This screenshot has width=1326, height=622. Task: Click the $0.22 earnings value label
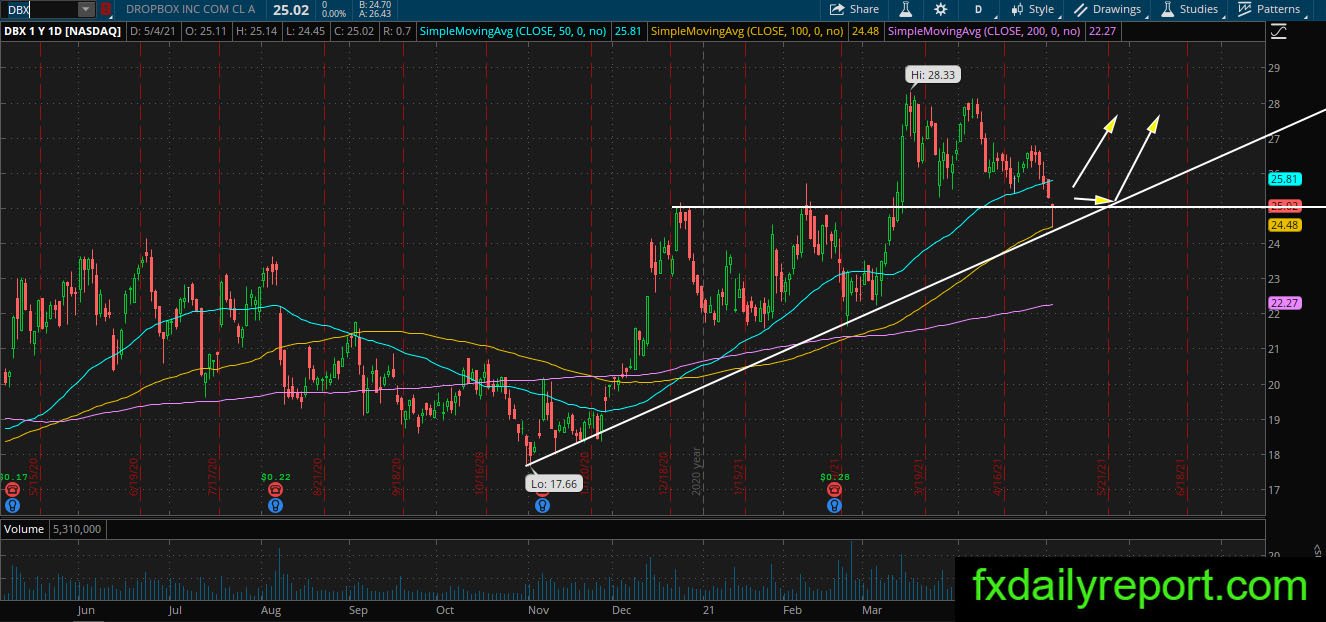pos(275,477)
